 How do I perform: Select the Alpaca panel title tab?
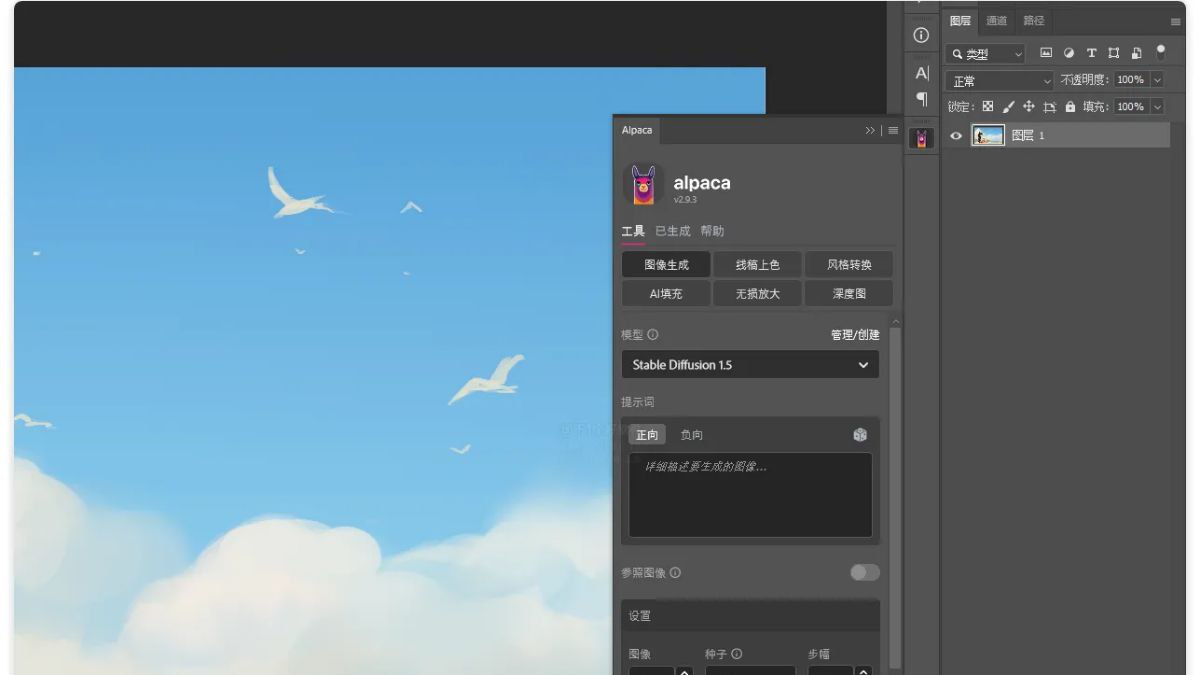click(x=637, y=130)
